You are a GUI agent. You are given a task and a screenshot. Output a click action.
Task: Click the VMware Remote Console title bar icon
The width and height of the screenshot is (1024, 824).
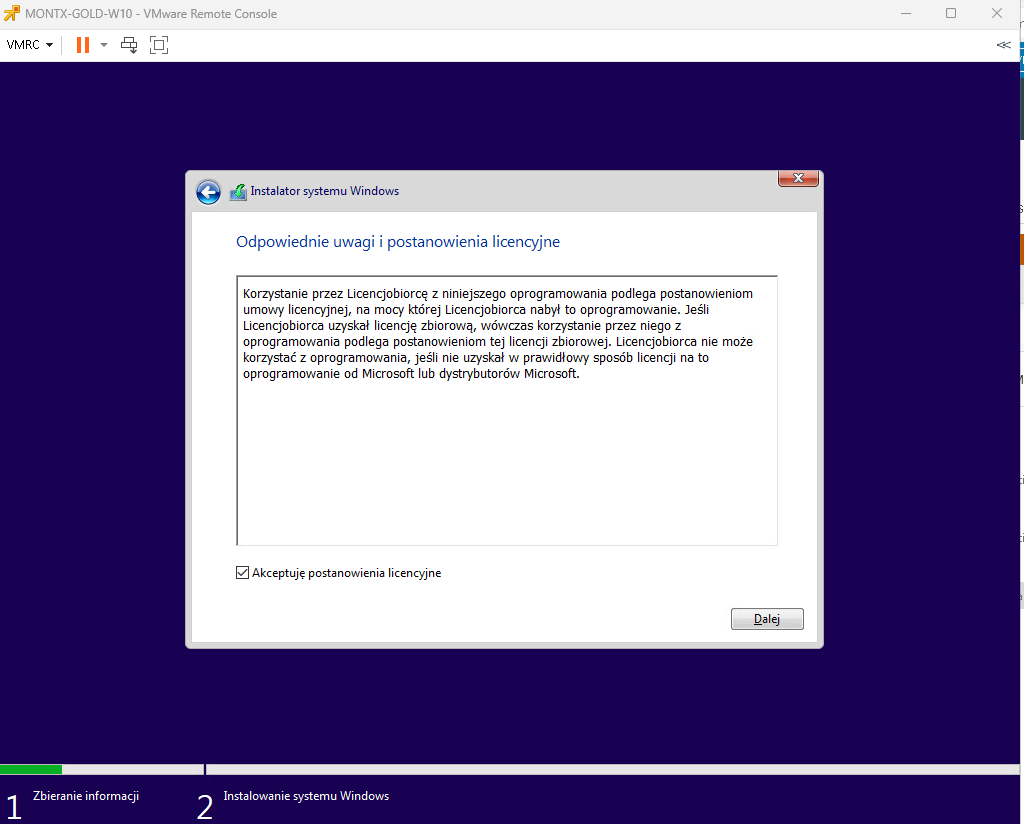pos(12,13)
